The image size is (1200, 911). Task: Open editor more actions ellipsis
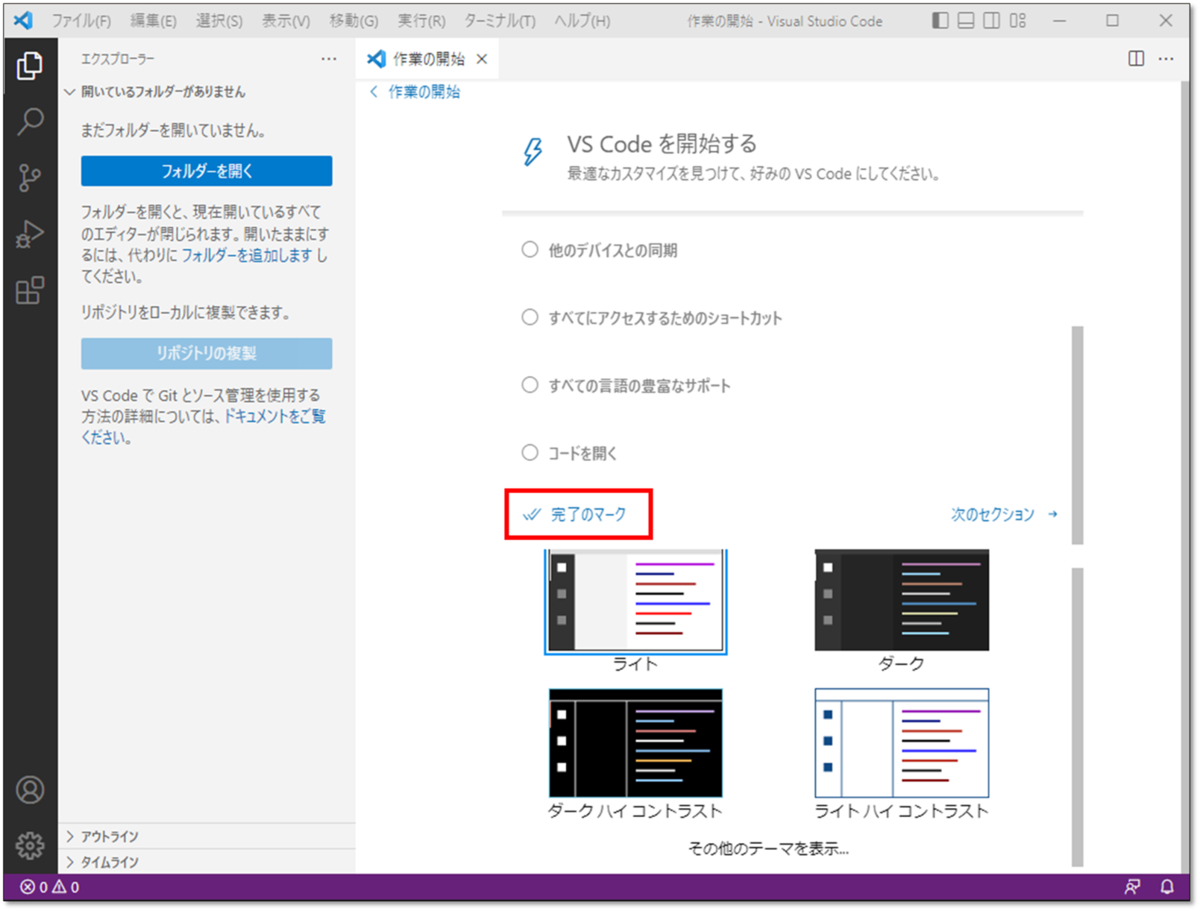[1166, 59]
